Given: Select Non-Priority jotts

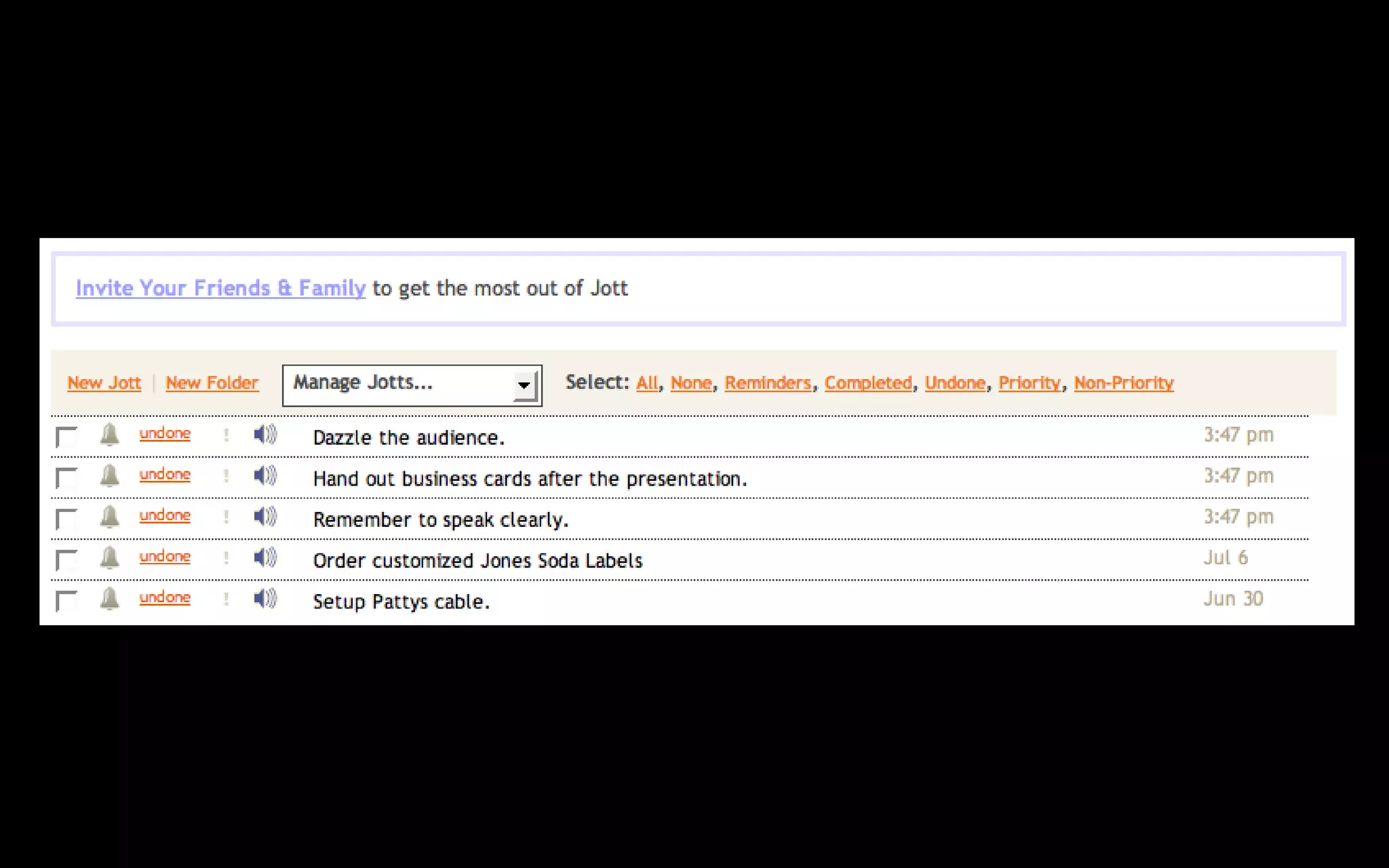Looking at the screenshot, I should click(1123, 383).
